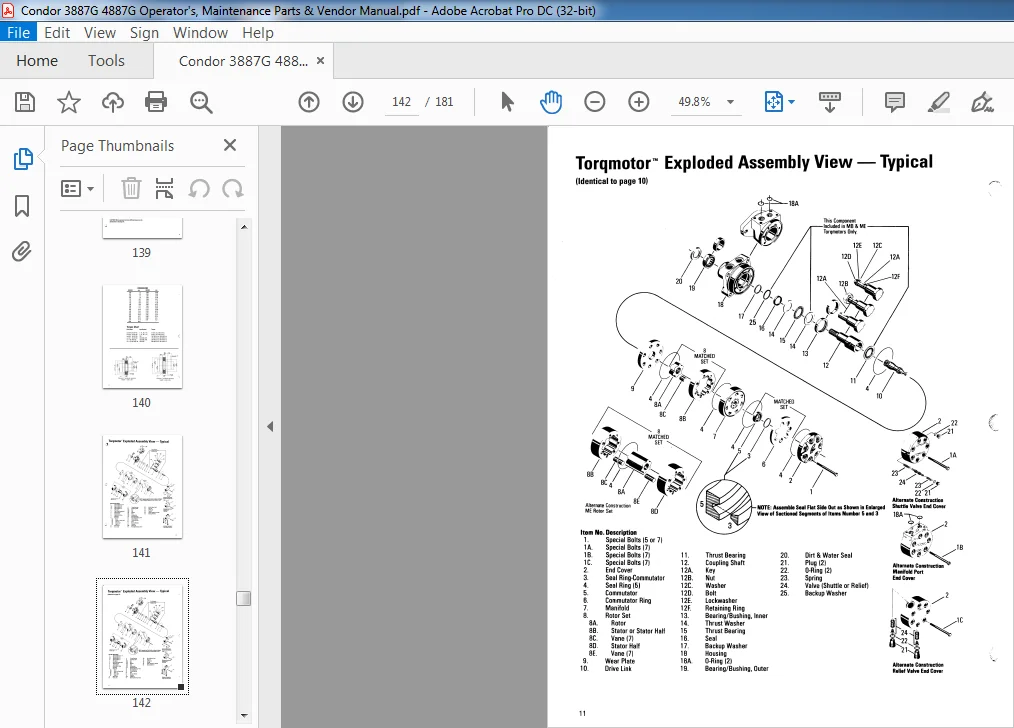The image size is (1014, 728).
Task: Open the Bookmarks panel in the sidebar
Action: click(22, 206)
